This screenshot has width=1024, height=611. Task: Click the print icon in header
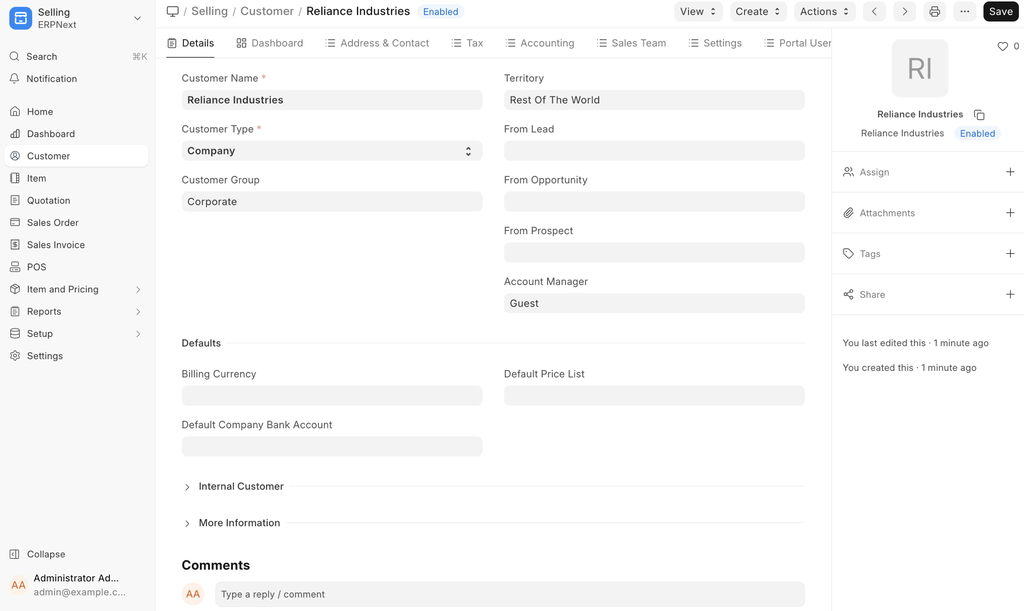pyautogui.click(x=934, y=12)
